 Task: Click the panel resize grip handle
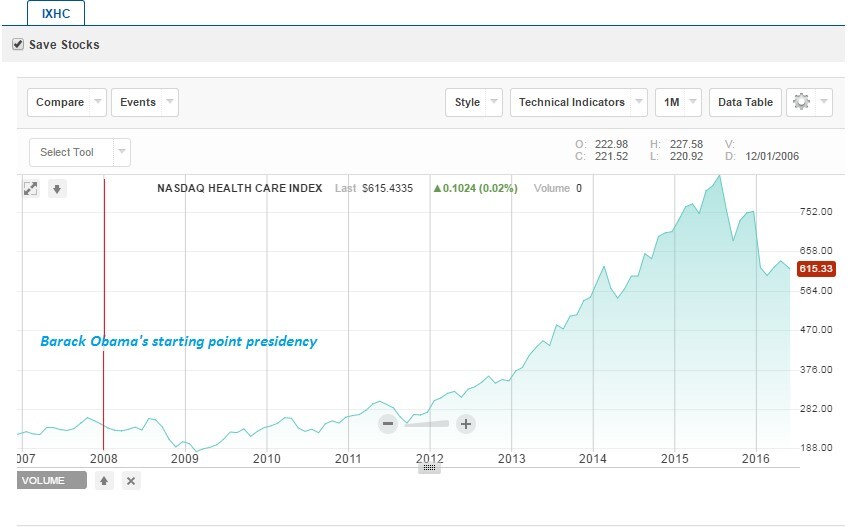click(x=429, y=468)
